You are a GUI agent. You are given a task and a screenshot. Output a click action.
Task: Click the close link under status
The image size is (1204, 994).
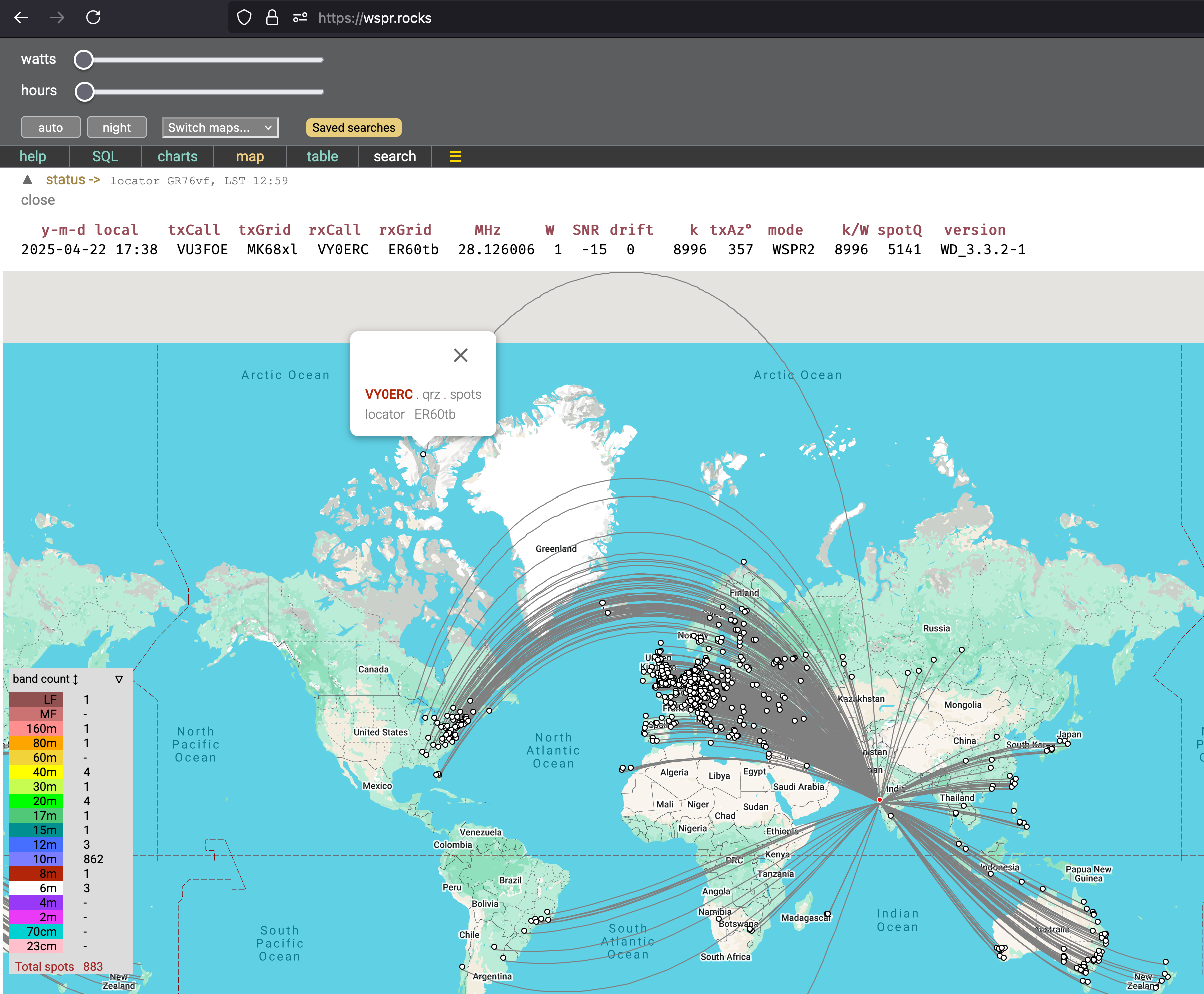(x=38, y=200)
